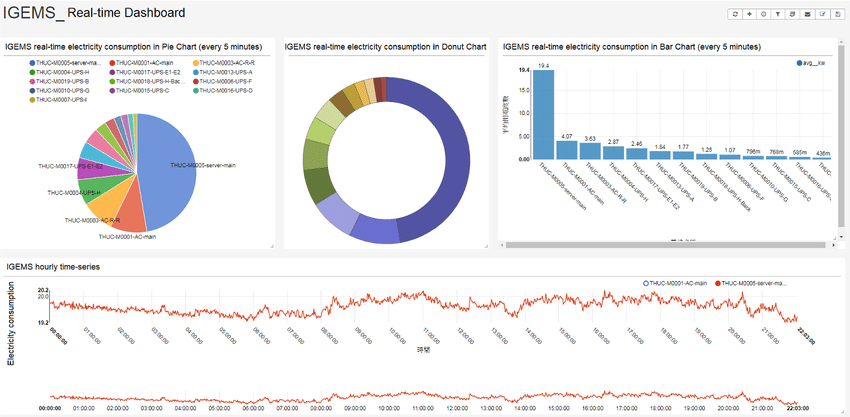Image resolution: width=850 pixels, height=417 pixels.
Task: Toggle THUC-M0001-AC-main series in time-series legend
Action: click(x=675, y=283)
